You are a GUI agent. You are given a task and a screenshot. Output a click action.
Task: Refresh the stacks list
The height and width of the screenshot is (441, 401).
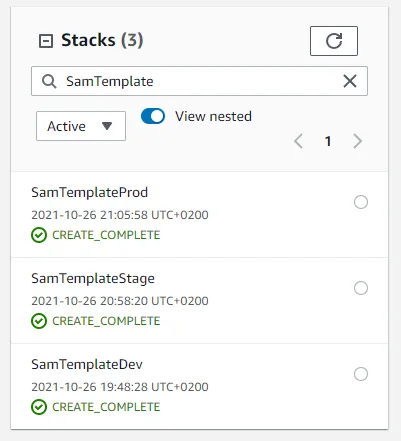(334, 41)
